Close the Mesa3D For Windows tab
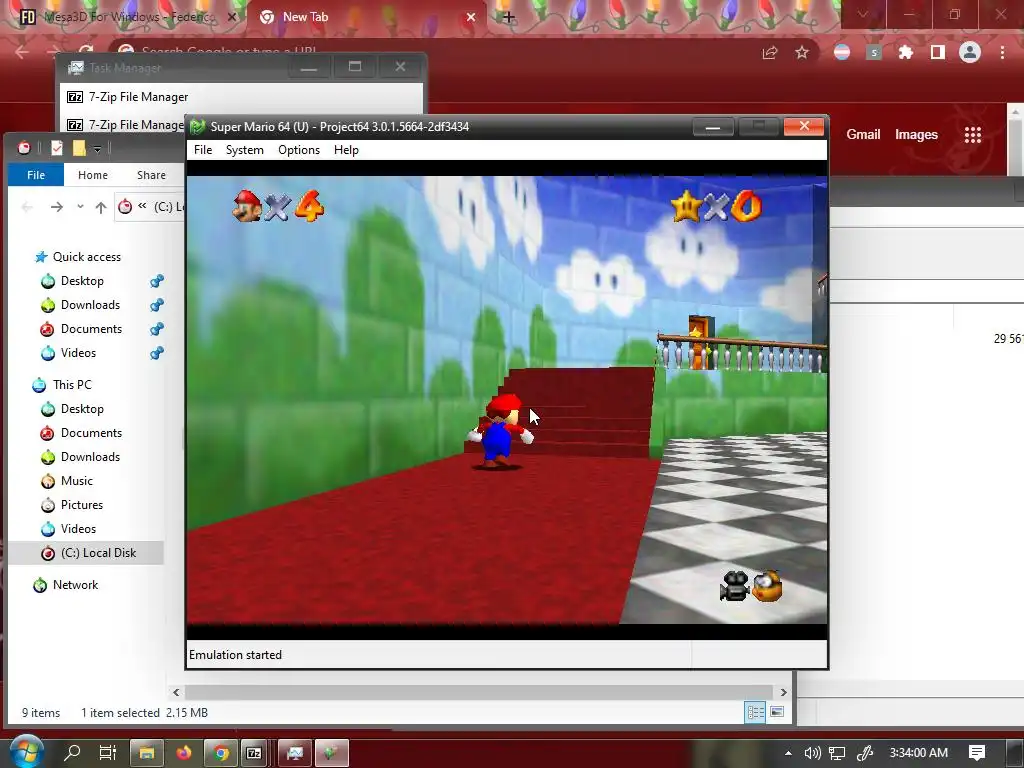The image size is (1024, 768). [232, 17]
